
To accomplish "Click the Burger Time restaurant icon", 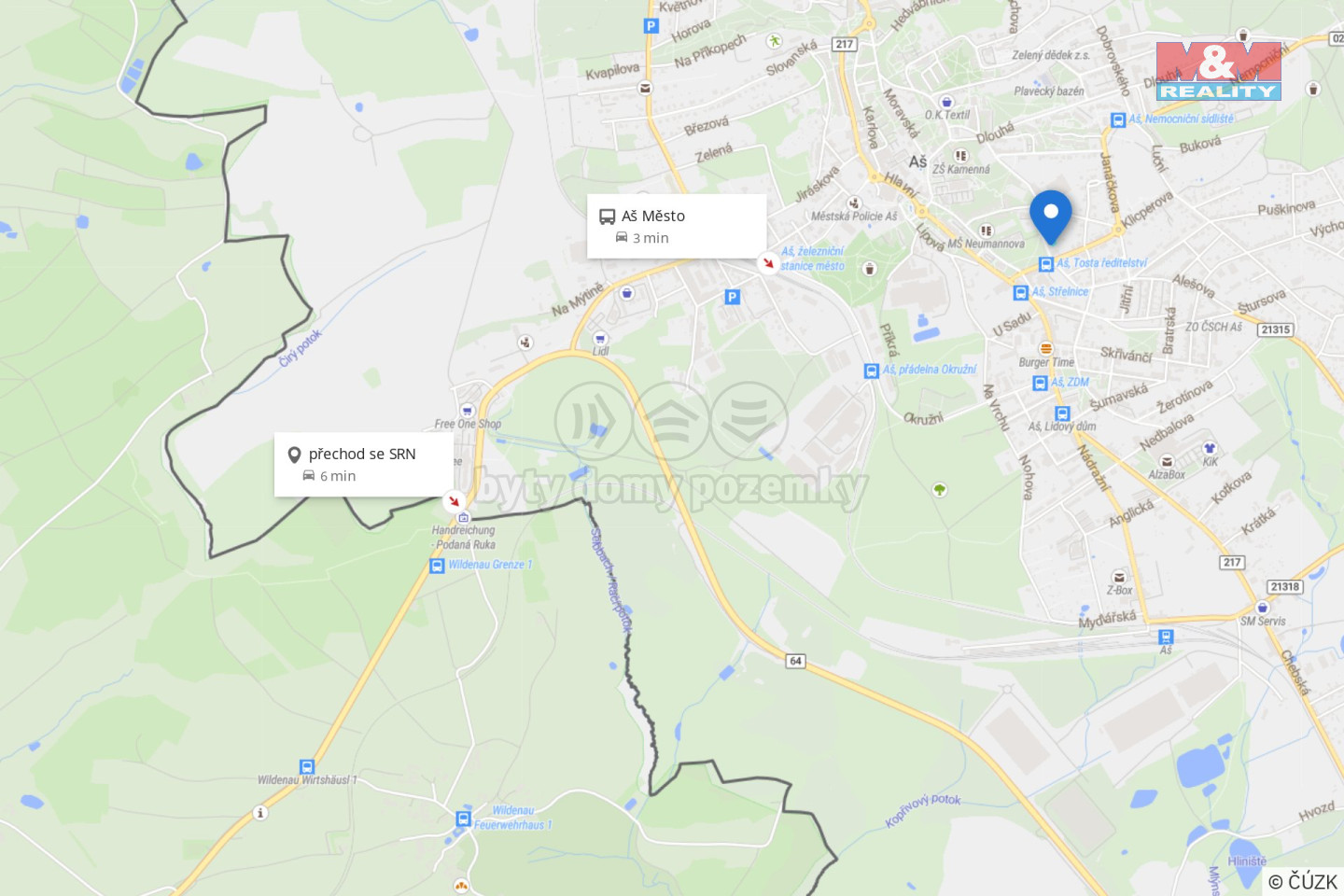I will [x=1045, y=349].
